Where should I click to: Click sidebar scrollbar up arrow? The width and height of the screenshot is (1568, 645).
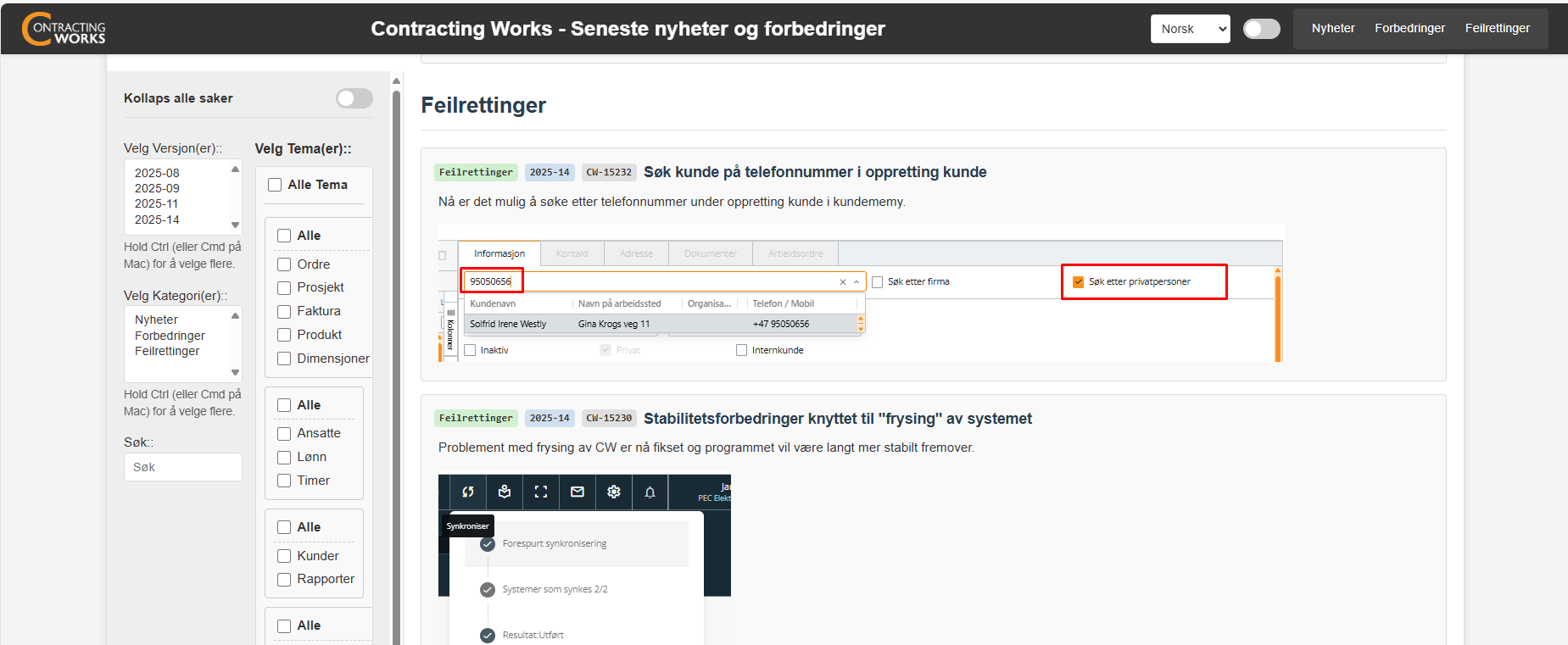point(396,81)
